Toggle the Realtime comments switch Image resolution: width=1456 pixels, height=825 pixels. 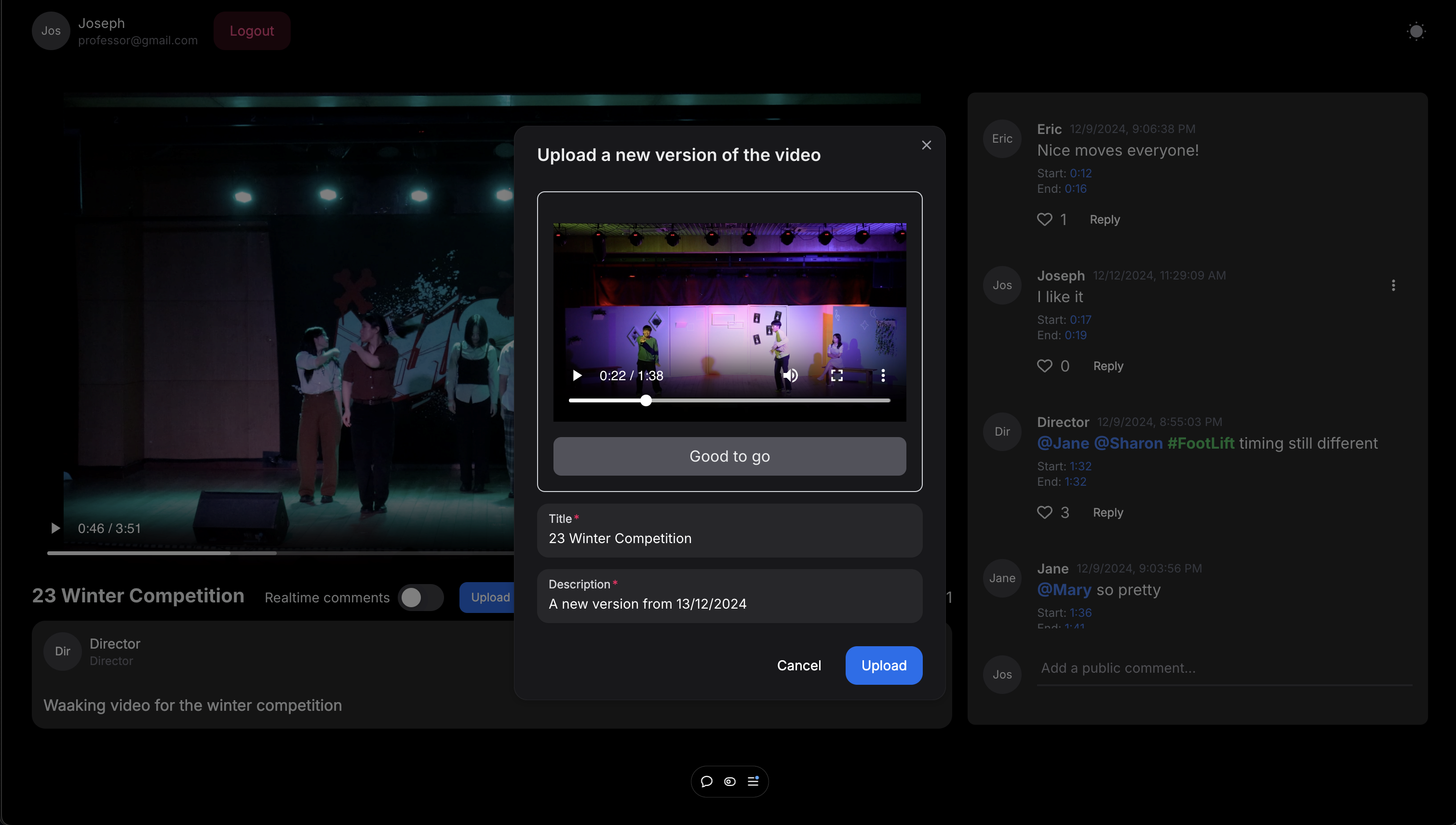[x=420, y=598]
